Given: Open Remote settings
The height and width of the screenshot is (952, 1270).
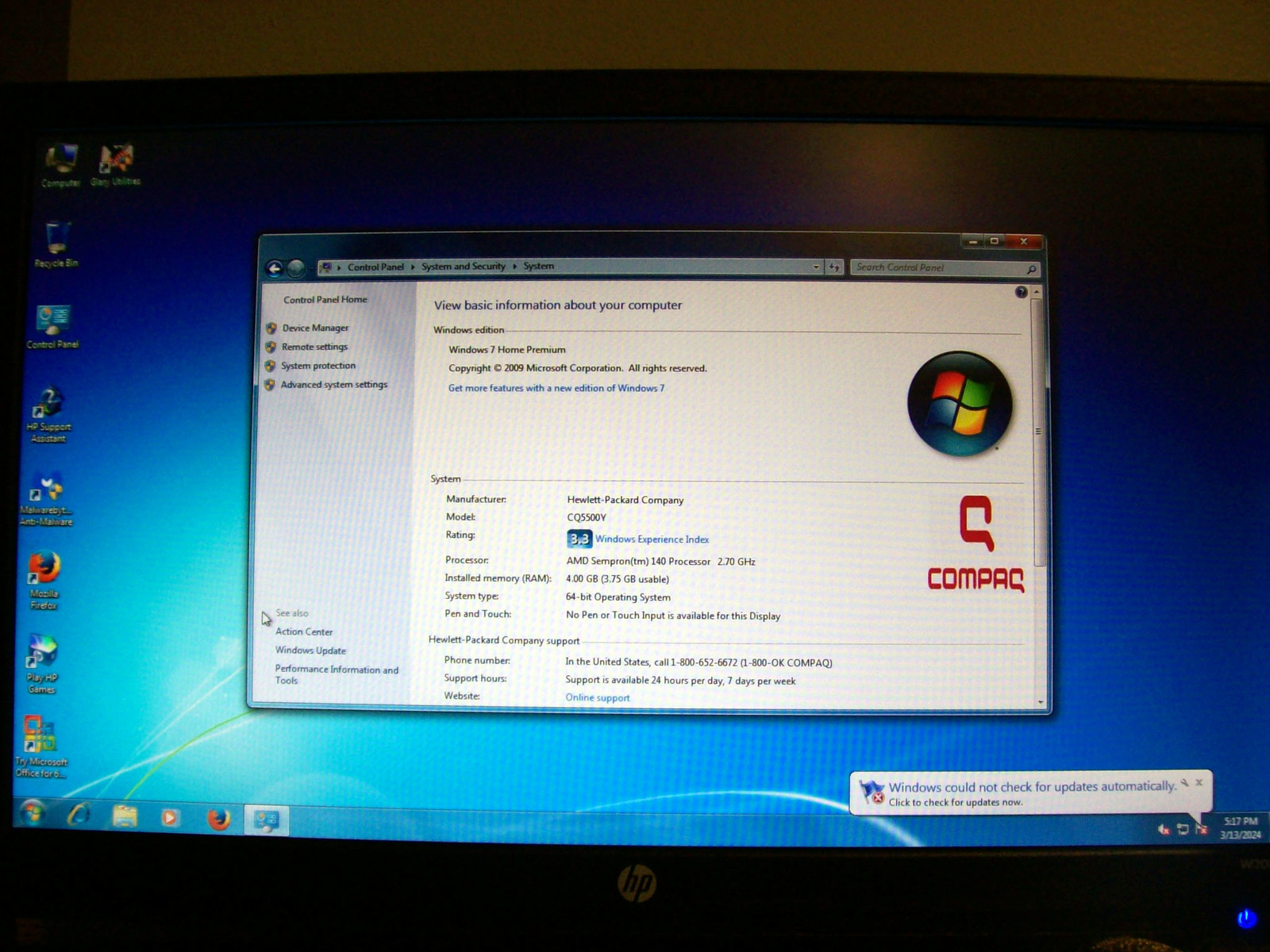Looking at the screenshot, I should coord(314,347).
